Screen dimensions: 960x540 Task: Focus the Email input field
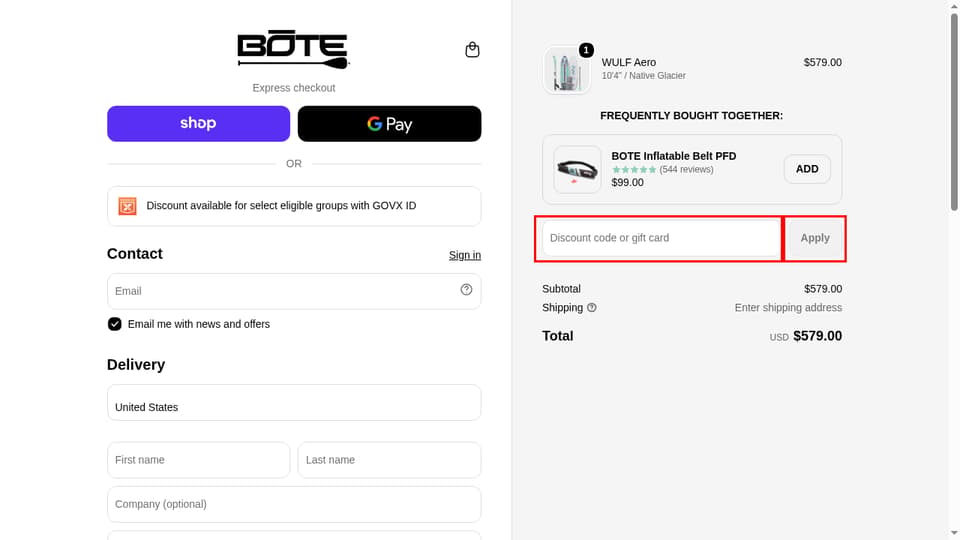[294, 291]
